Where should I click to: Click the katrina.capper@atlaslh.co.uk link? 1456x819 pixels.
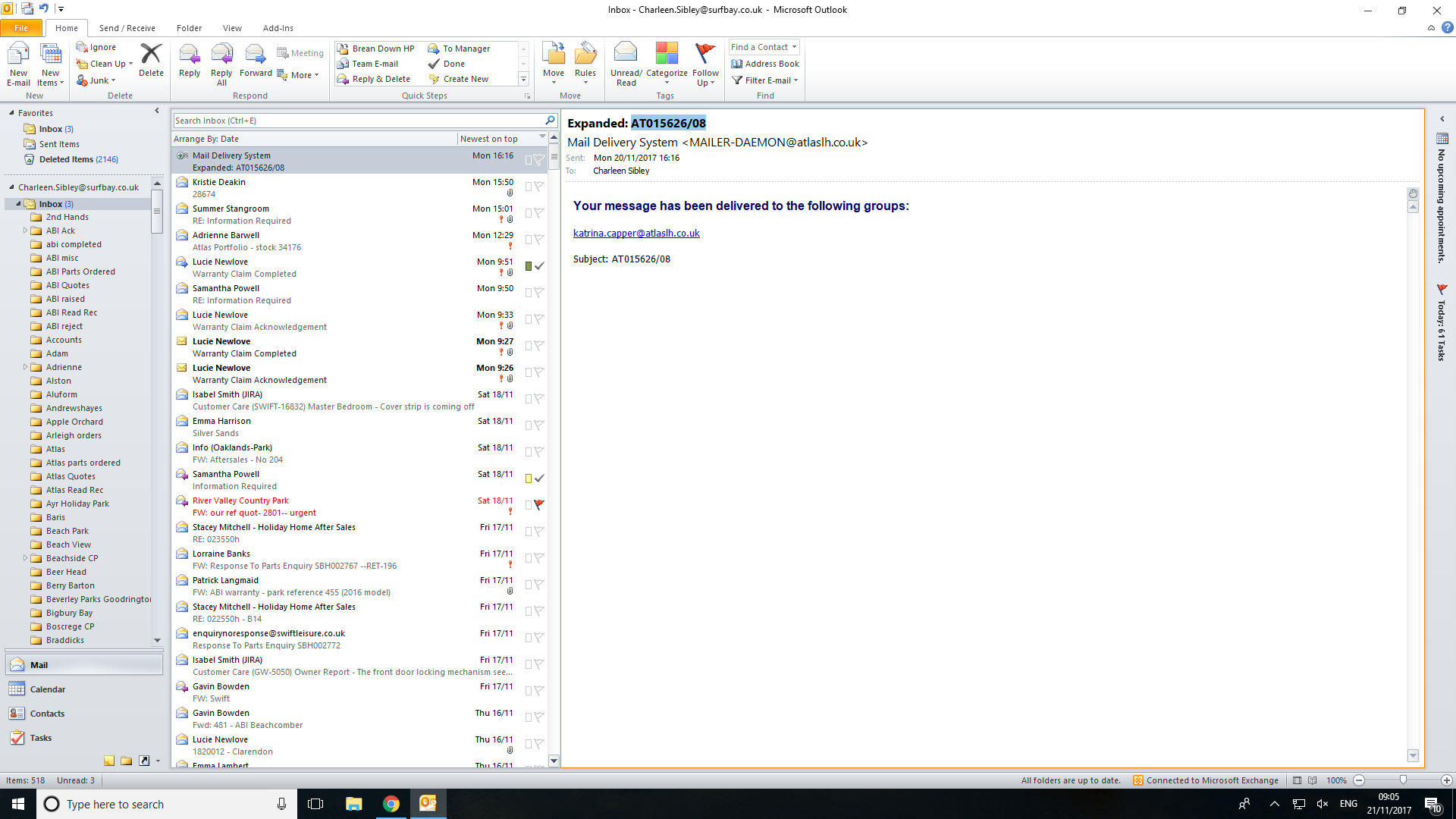point(636,234)
